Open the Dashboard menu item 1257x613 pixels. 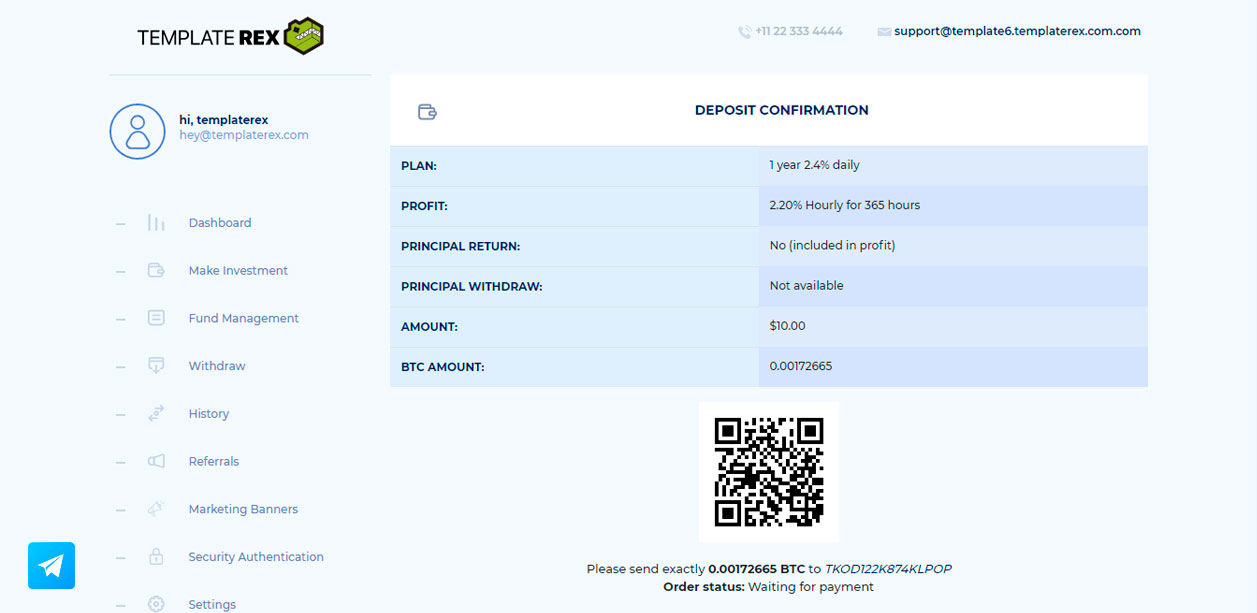point(220,223)
